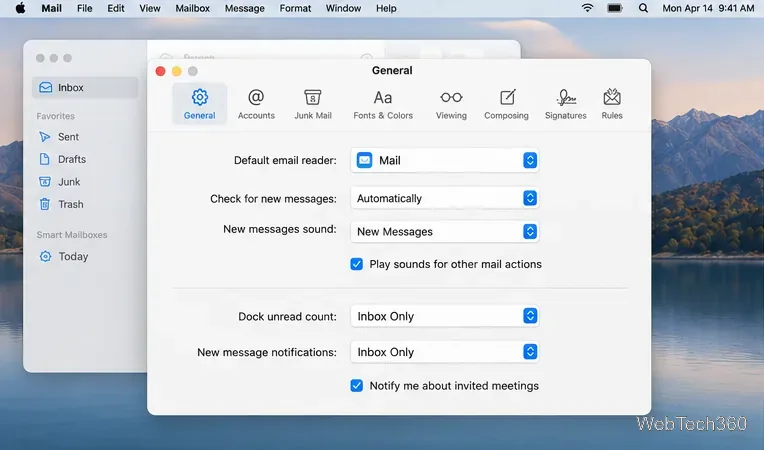Click the date and time display
The image size is (764, 450).
(708, 8)
